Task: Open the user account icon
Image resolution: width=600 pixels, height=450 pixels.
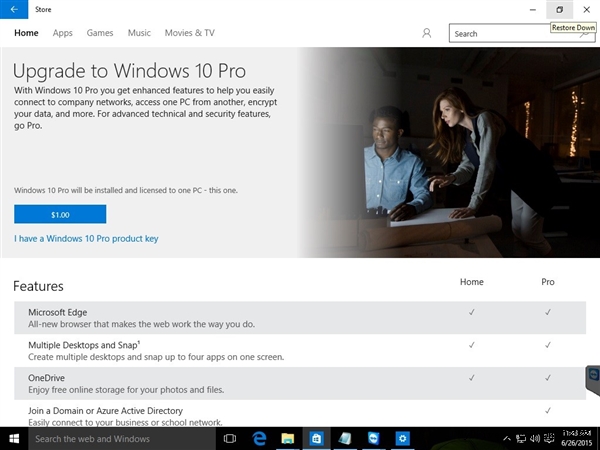Action: coord(427,33)
